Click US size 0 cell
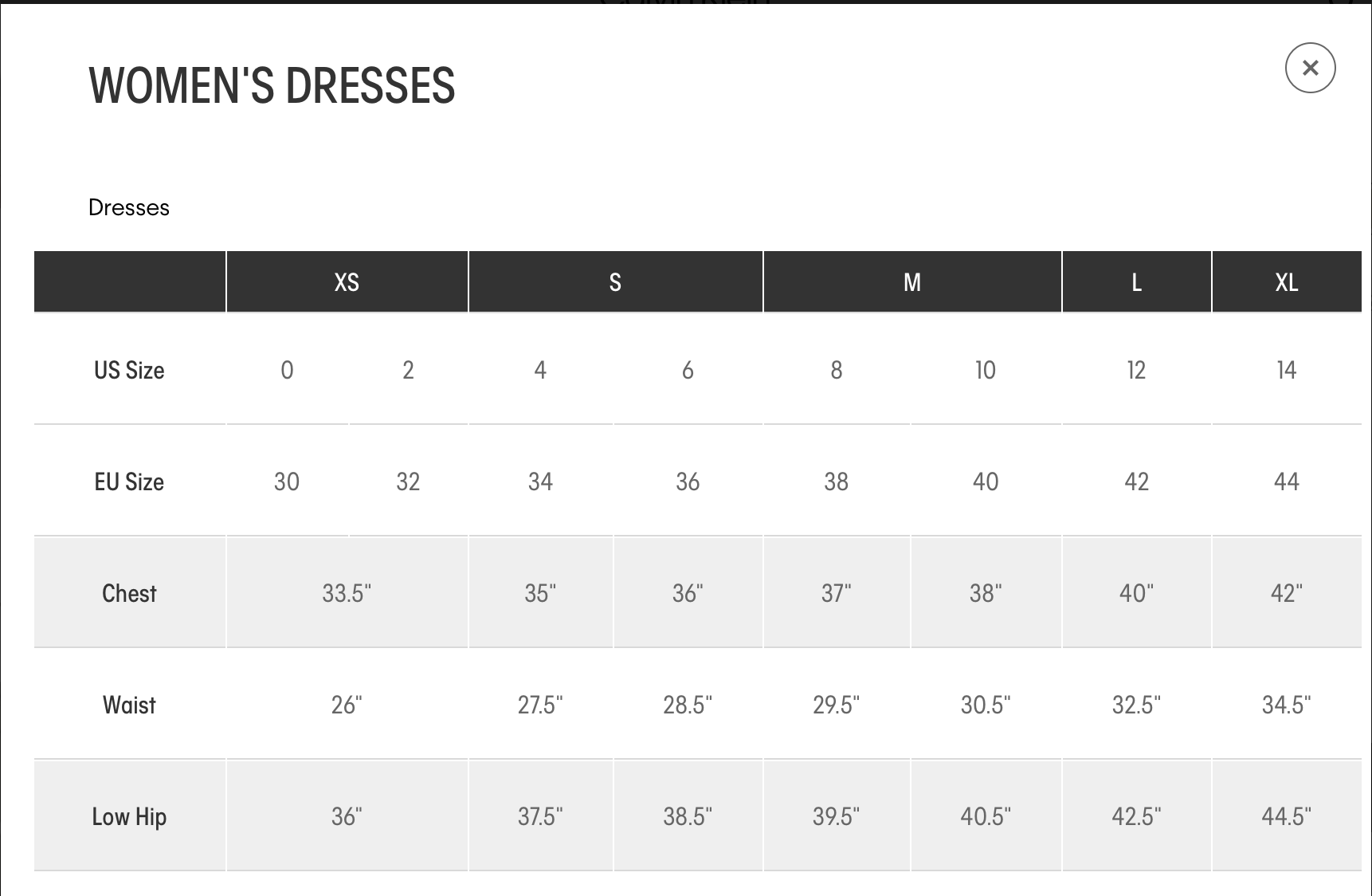Screen dimensions: 1372x896 (287, 370)
